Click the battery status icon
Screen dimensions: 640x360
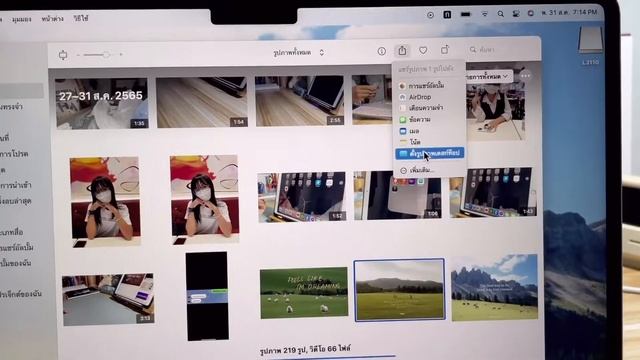tap(465, 14)
